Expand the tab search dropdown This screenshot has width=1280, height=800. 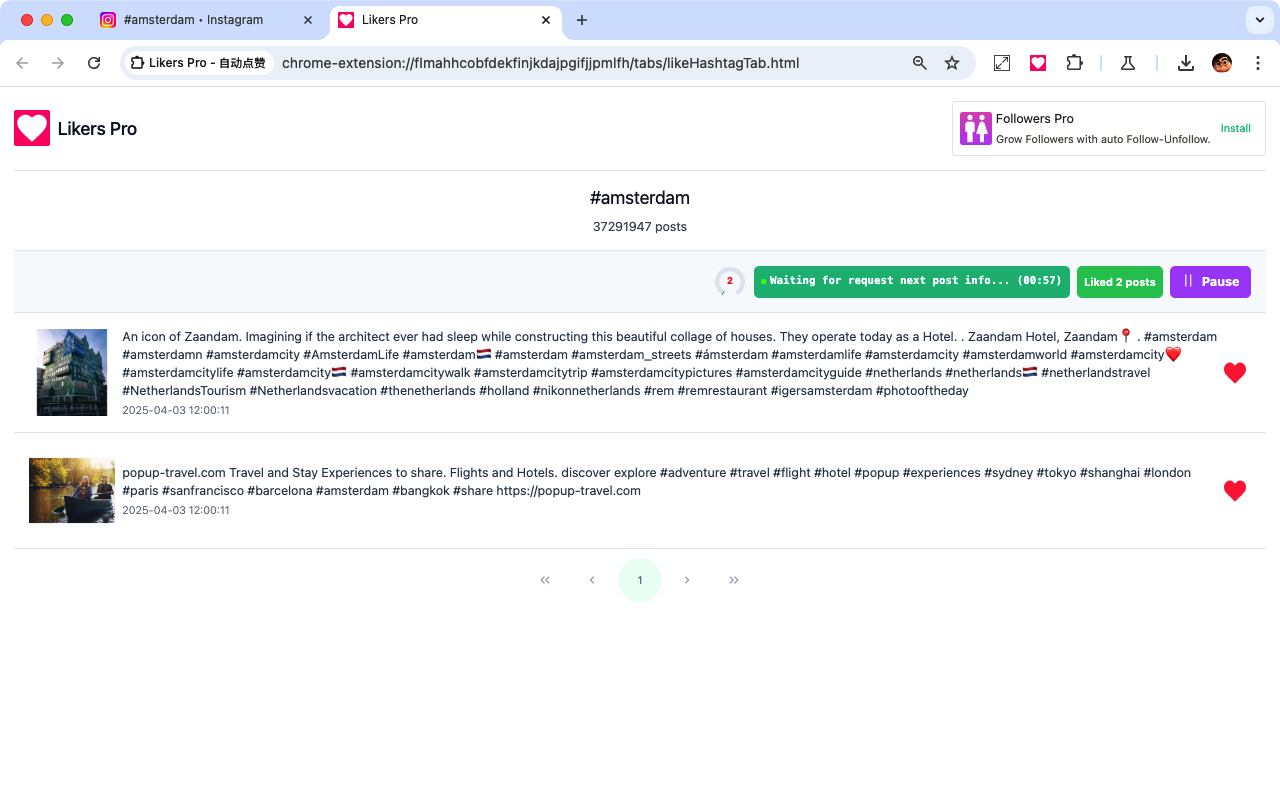(1258, 20)
